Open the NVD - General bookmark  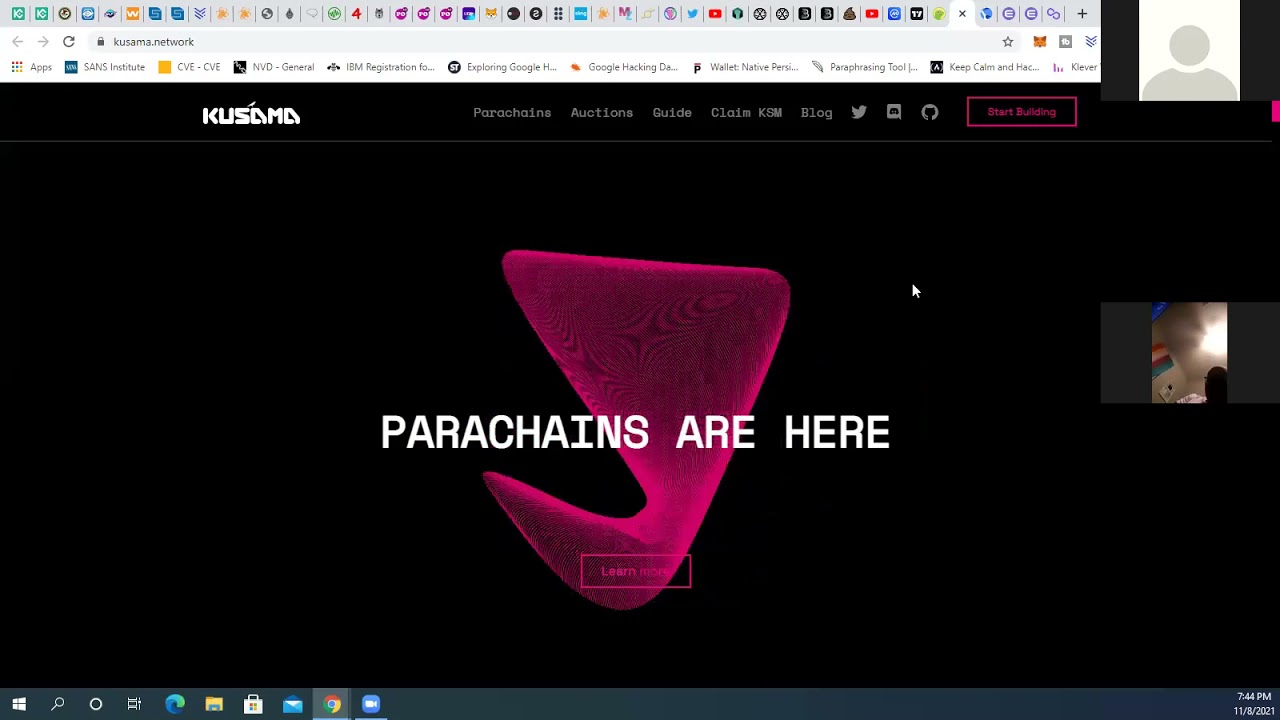[x=274, y=67]
